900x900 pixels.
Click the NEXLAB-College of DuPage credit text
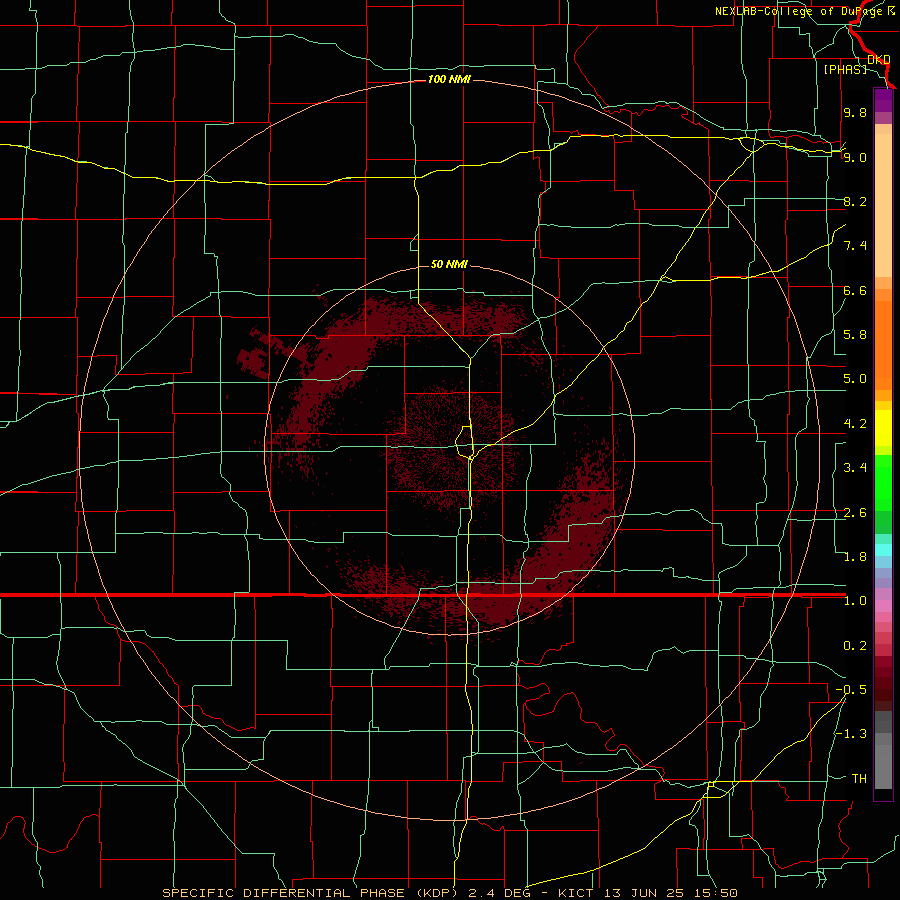[800, 11]
